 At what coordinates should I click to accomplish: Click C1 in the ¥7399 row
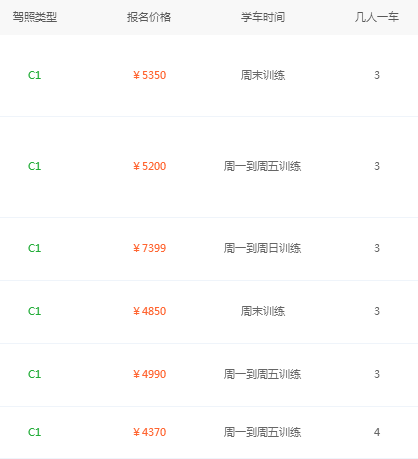coord(35,248)
